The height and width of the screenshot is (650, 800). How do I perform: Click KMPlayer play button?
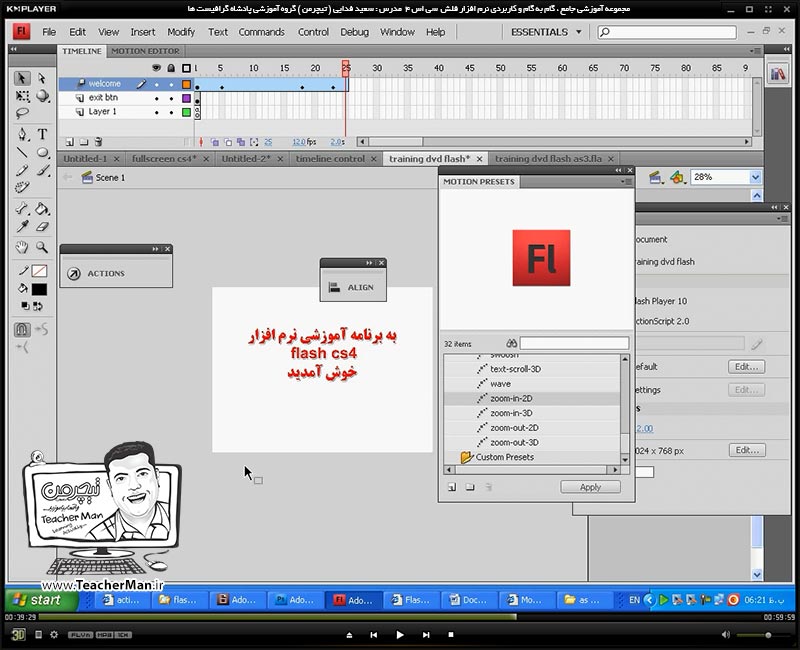[399, 635]
